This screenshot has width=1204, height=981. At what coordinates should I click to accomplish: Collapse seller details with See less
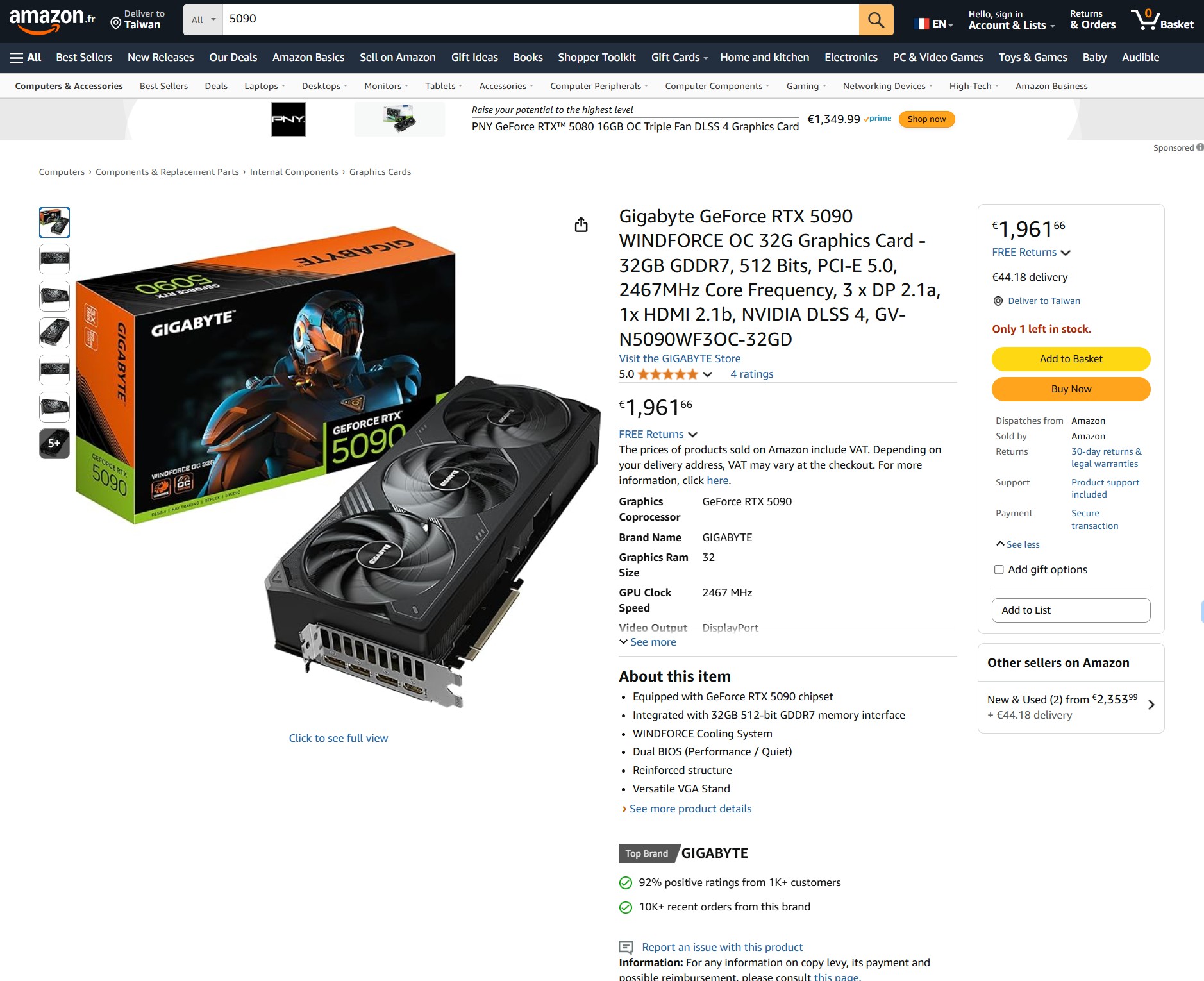point(1018,544)
